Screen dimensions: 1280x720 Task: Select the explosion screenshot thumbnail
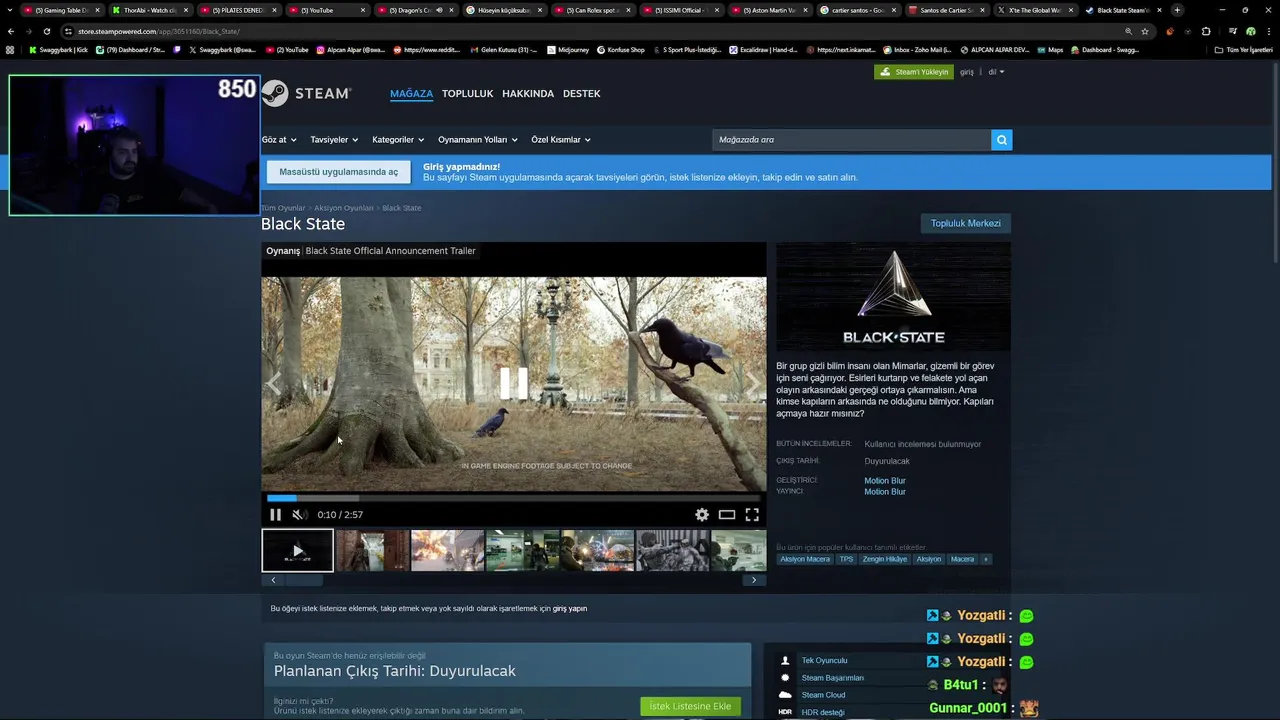447,551
